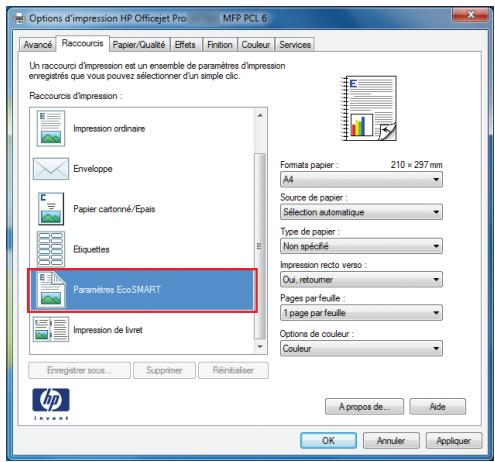
Task: Select the Etiquettes list entry text
Action: pos(91,249)
